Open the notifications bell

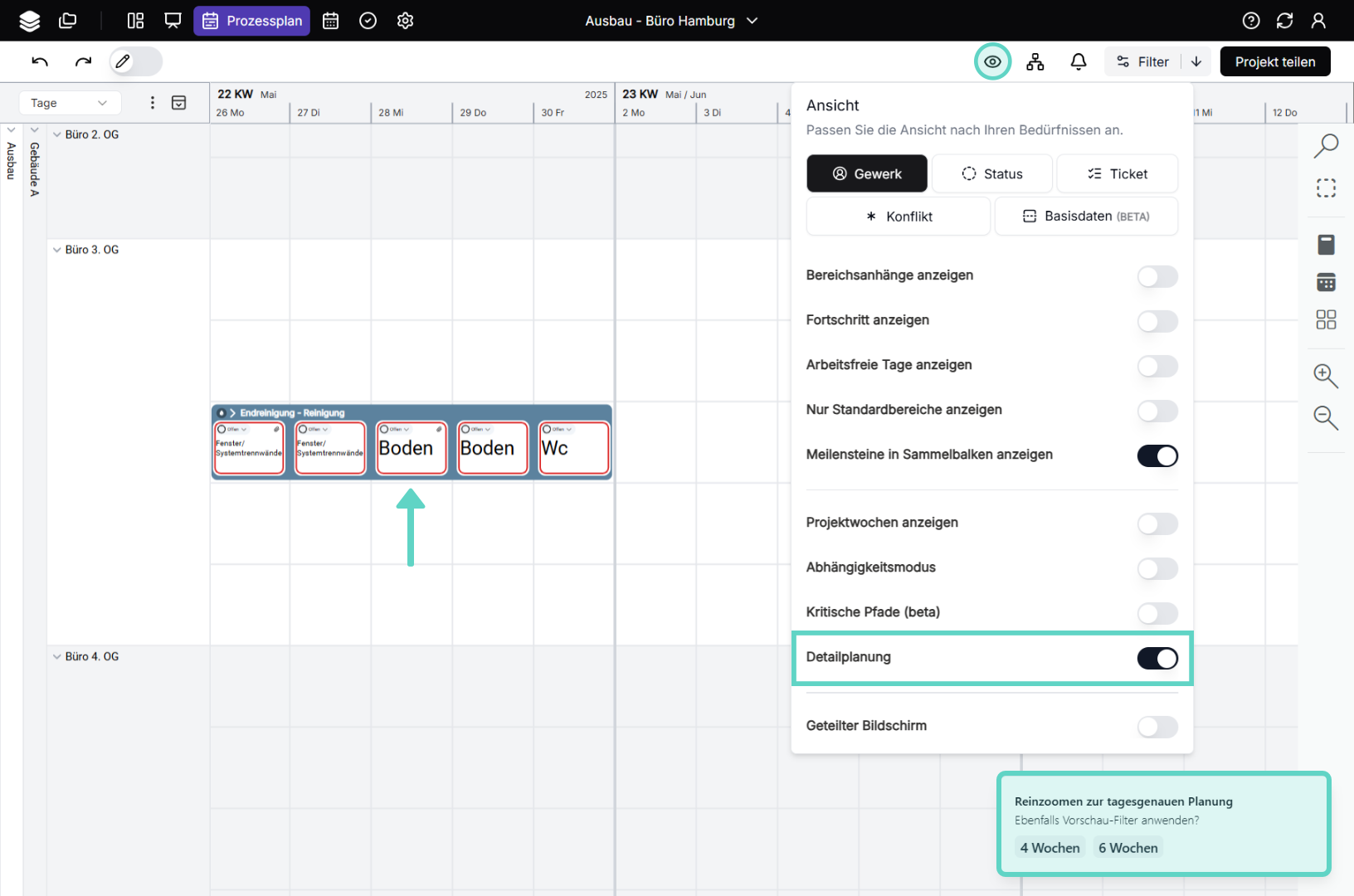1079,61
